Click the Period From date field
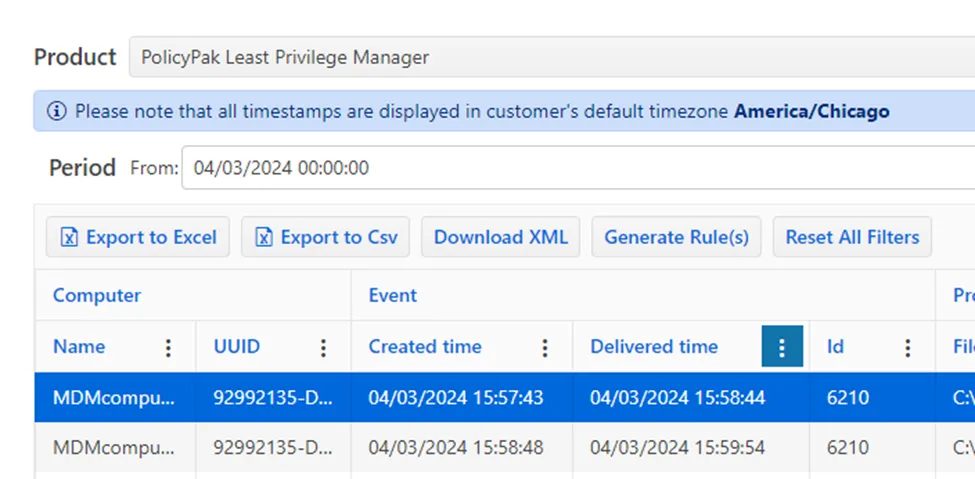The width and height of the screenshot is (975, 479). [x=578, y=168]
